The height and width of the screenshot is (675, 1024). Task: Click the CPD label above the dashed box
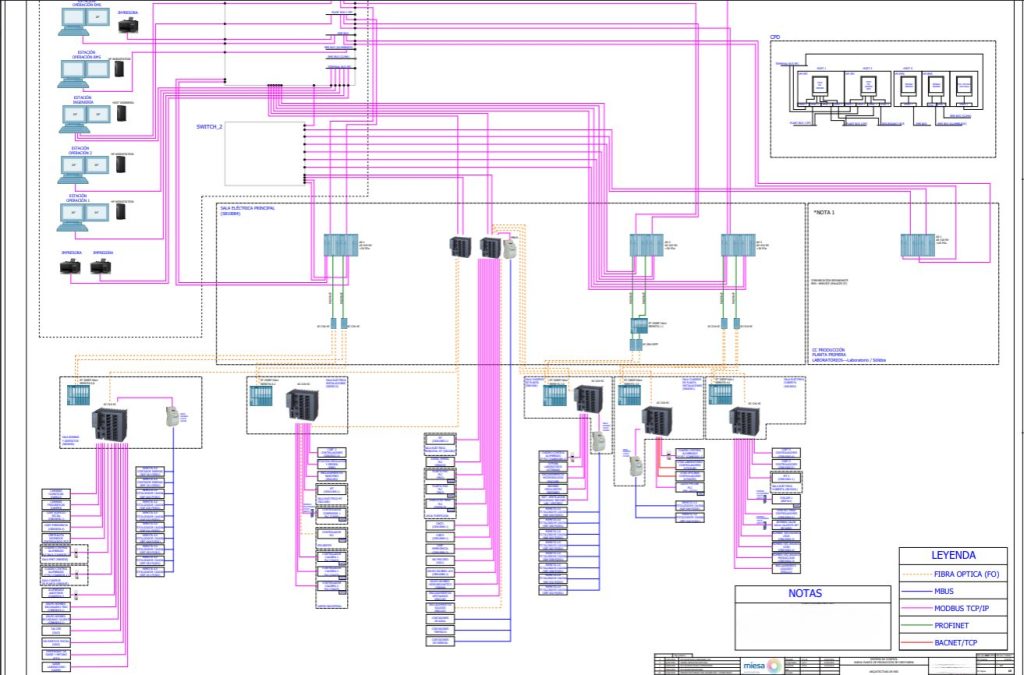[775, 37]
